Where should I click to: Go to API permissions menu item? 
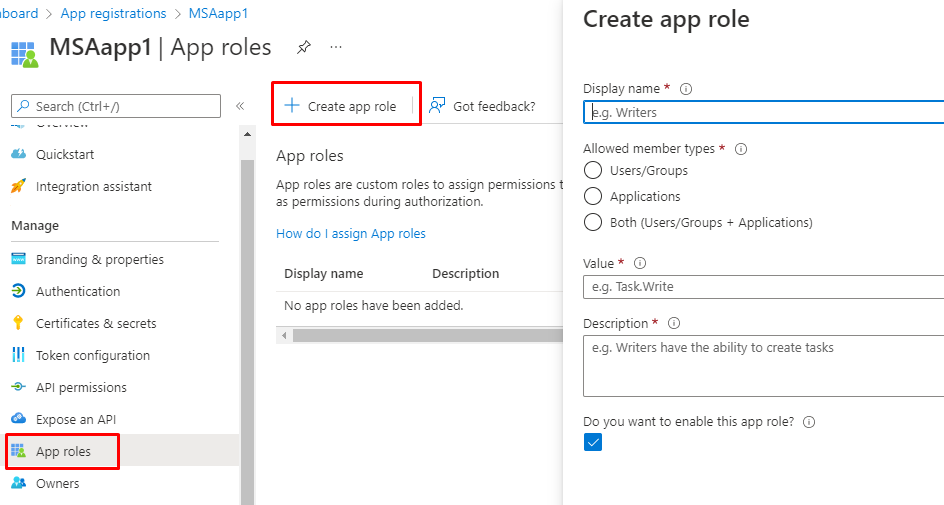(81, 387)
